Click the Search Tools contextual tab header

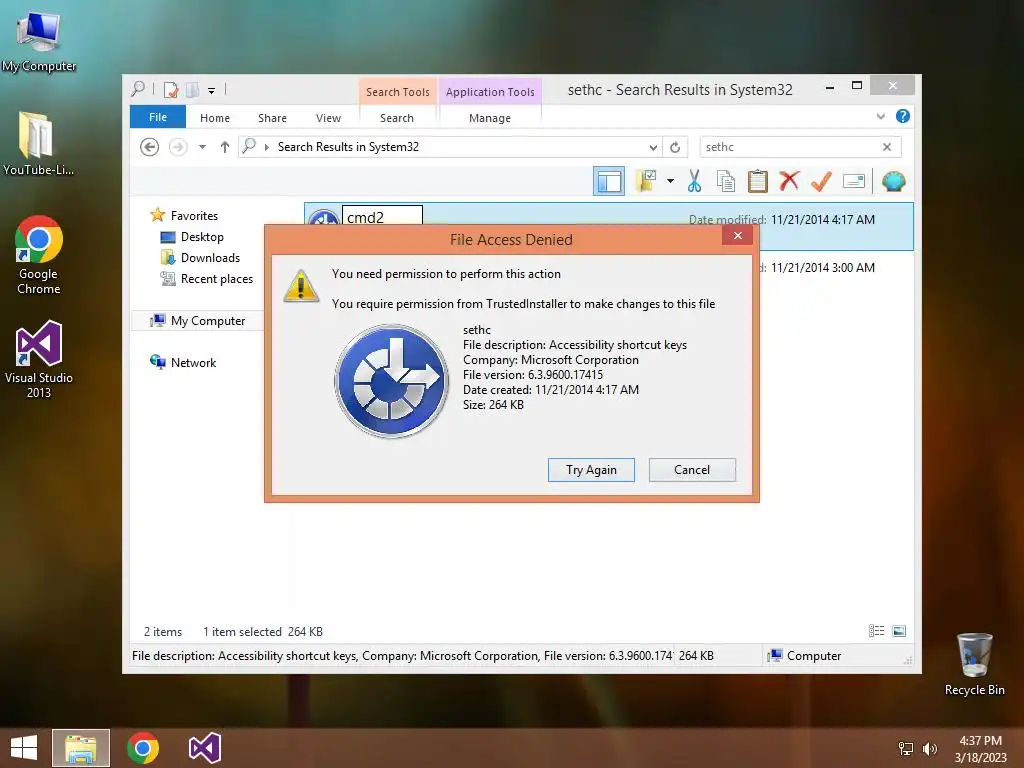397,92
